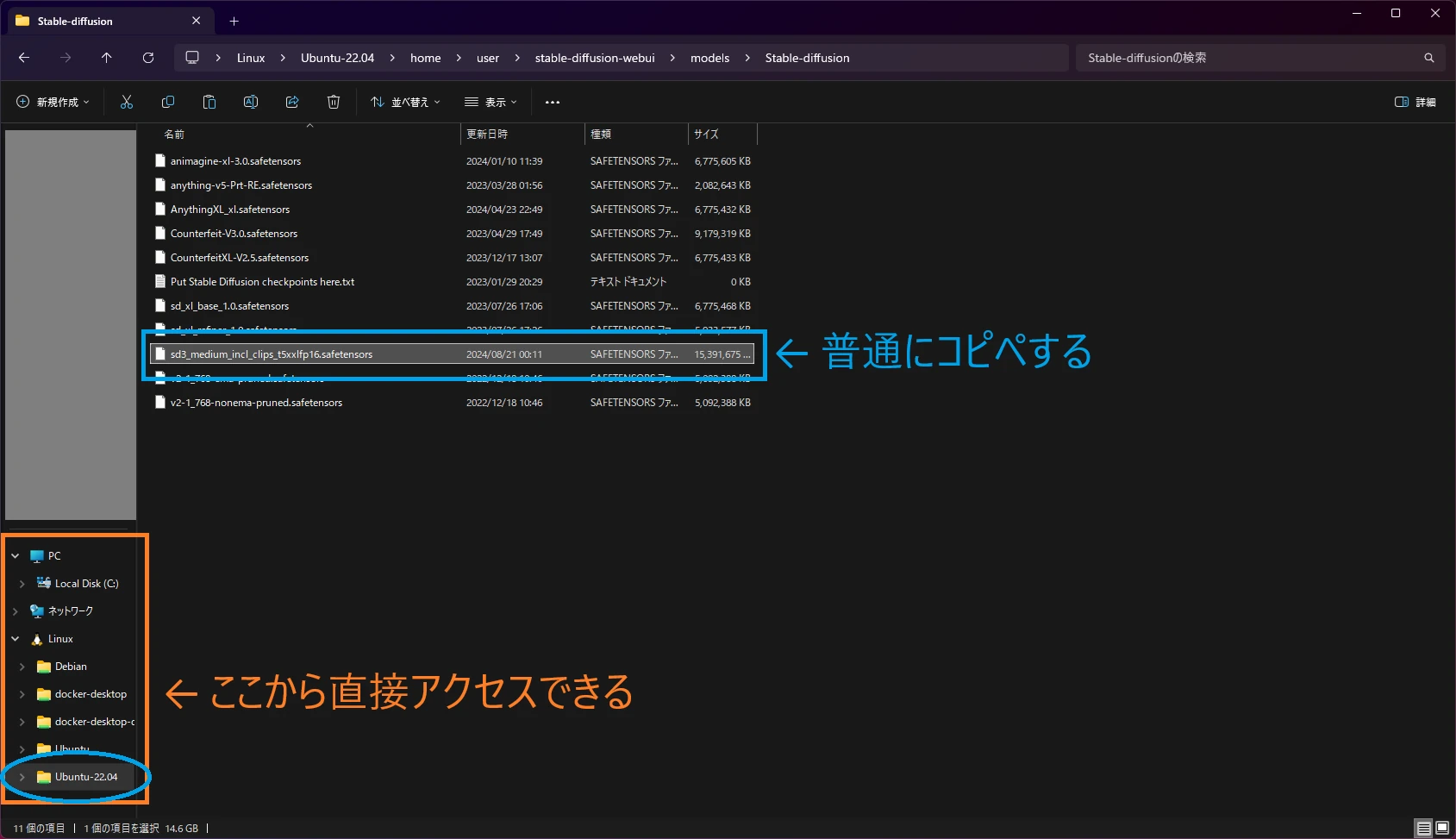Go back to the previous folder

[x=24, y=58]
